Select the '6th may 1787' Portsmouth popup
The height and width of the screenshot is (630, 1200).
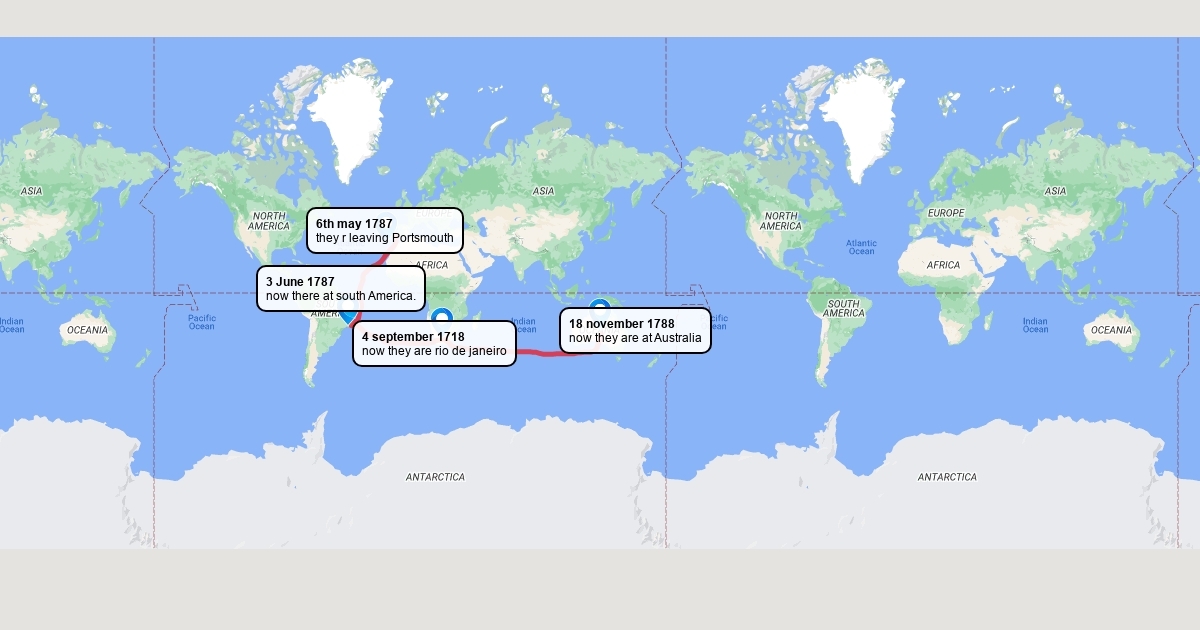(x=384, y=231)
